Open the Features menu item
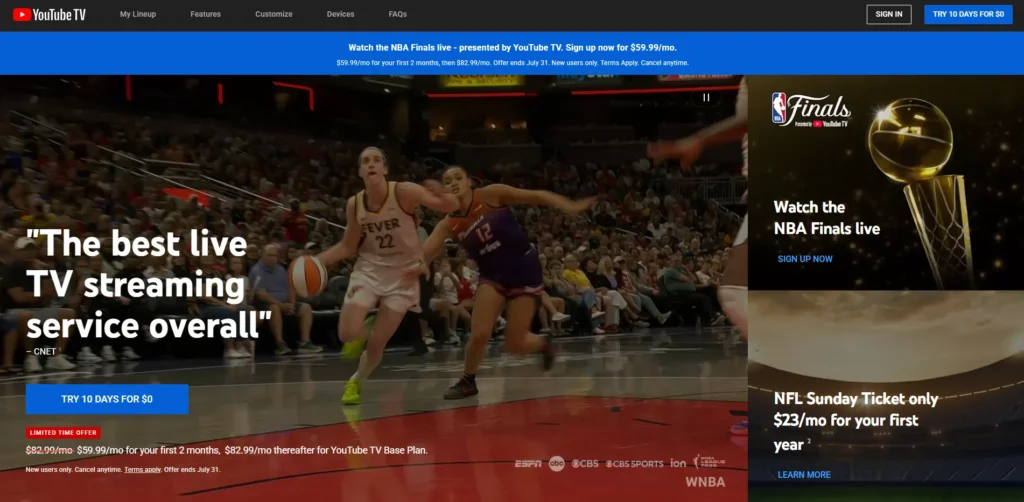Viewport: 1024px width, 502px height. (206, 14)
